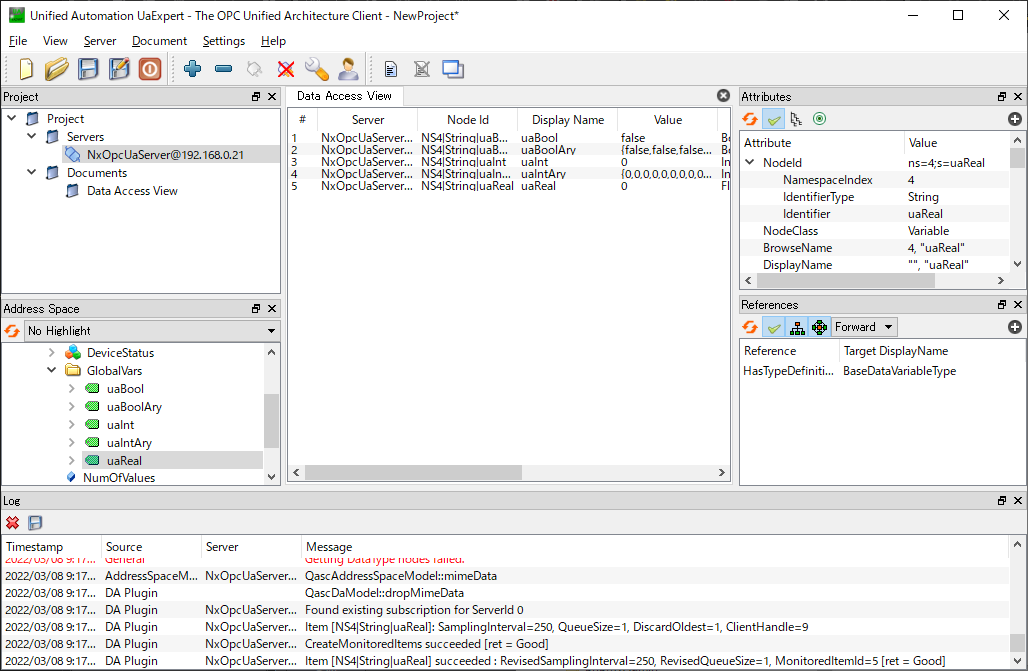Image resolution: width=1028 pixels, height=671 pixels.
Task: Click the Remove Server minus icon
Action: point(224,69)
